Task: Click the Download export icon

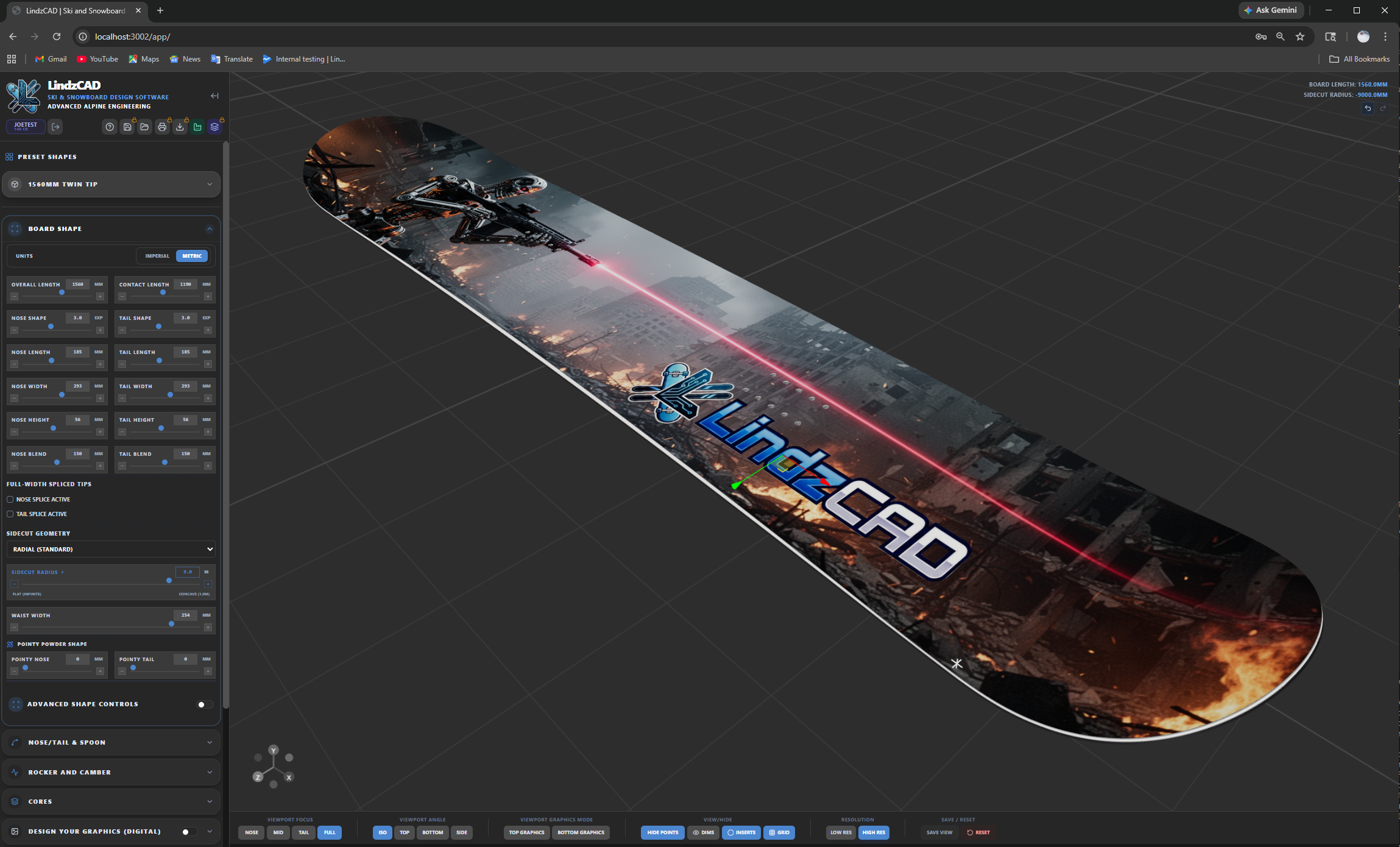Action: 180,127
